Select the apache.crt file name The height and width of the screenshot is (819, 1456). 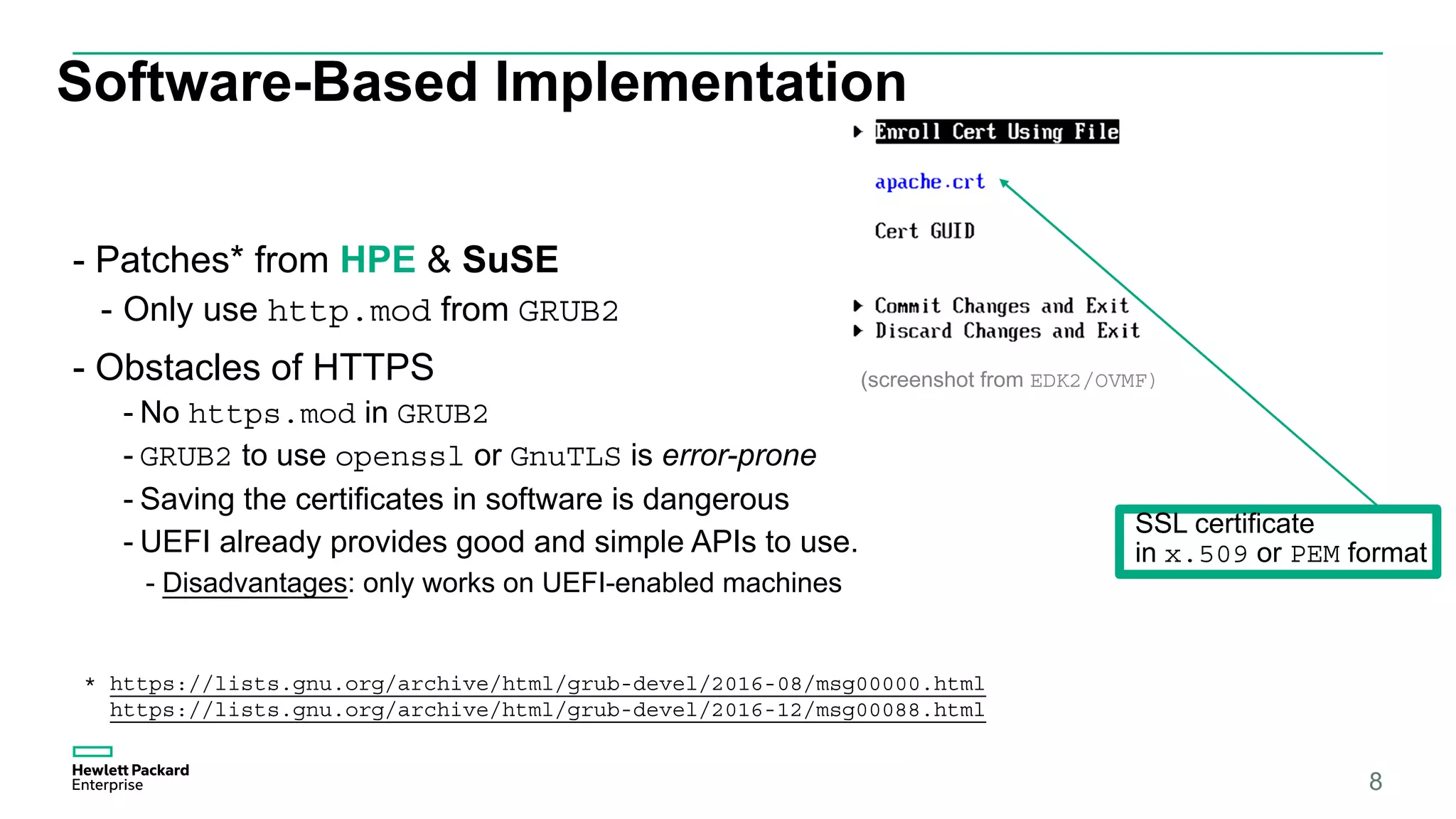click(930, 182)
